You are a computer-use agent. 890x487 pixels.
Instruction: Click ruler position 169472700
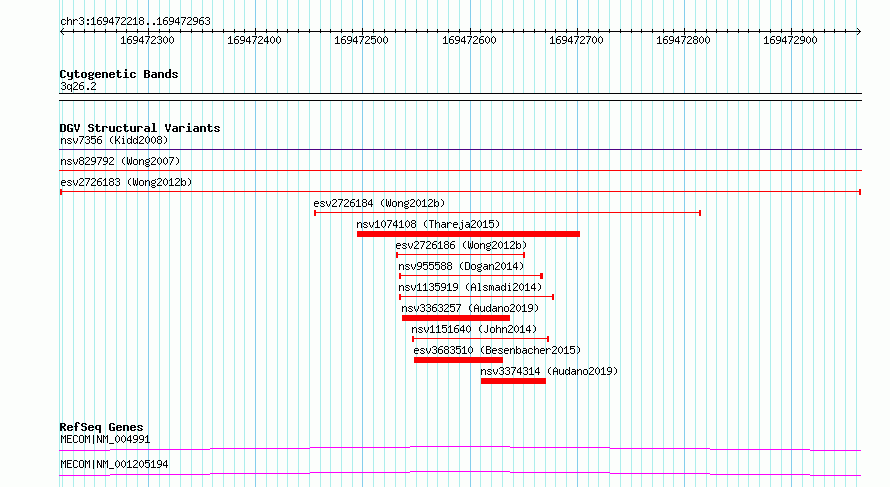click(x=576, y=40)
